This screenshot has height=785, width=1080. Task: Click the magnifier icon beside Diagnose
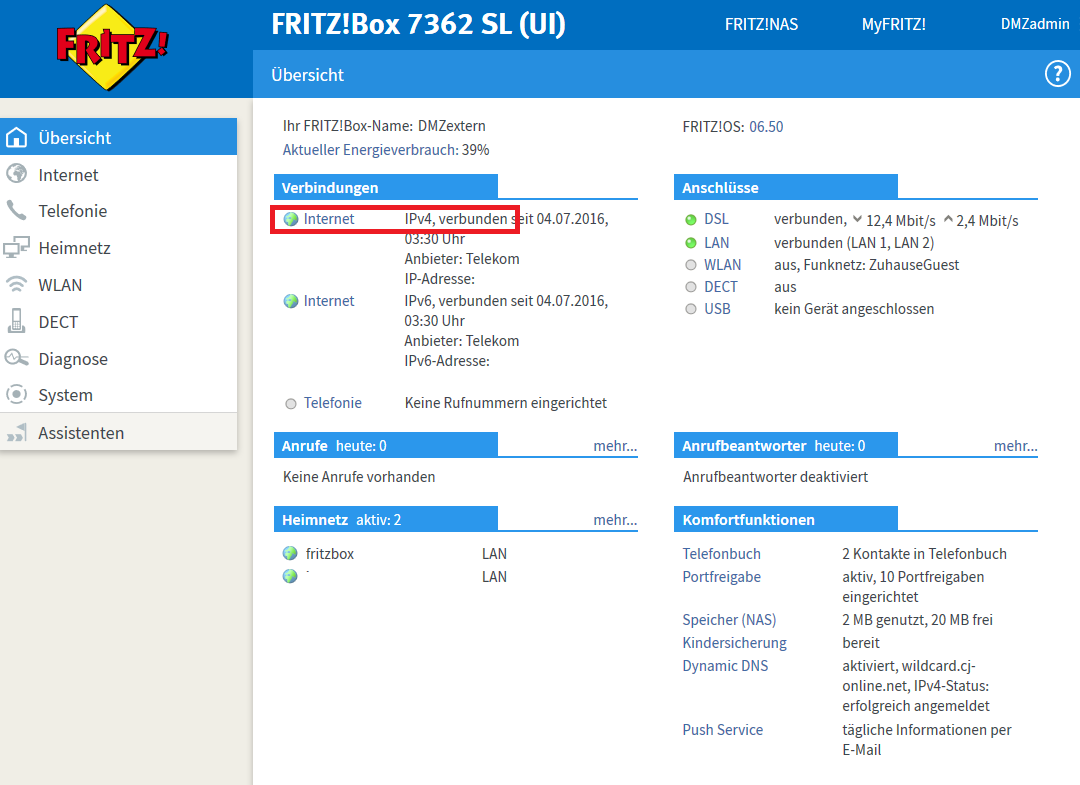pyautogui.click(x=17, y=357)
